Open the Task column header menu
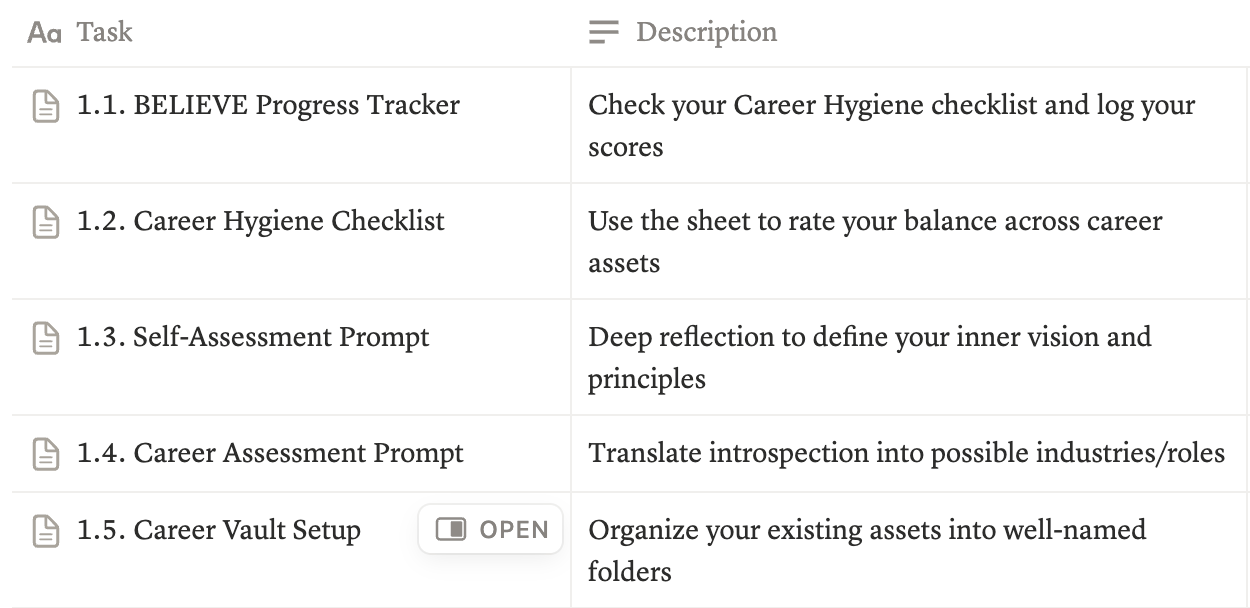Image resolution: width=1250 pixels, height=608 pixels. click(105, 33)
